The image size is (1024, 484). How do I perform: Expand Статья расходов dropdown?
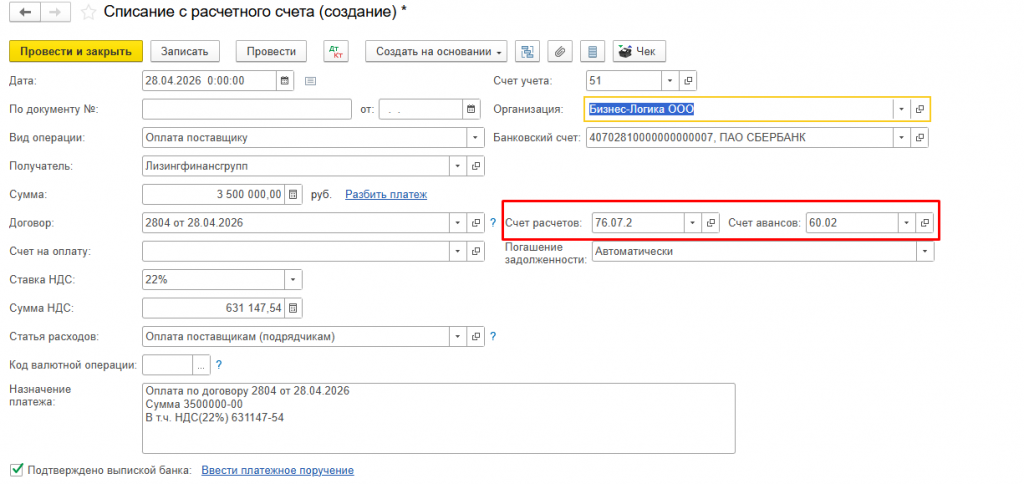point(458,336)
